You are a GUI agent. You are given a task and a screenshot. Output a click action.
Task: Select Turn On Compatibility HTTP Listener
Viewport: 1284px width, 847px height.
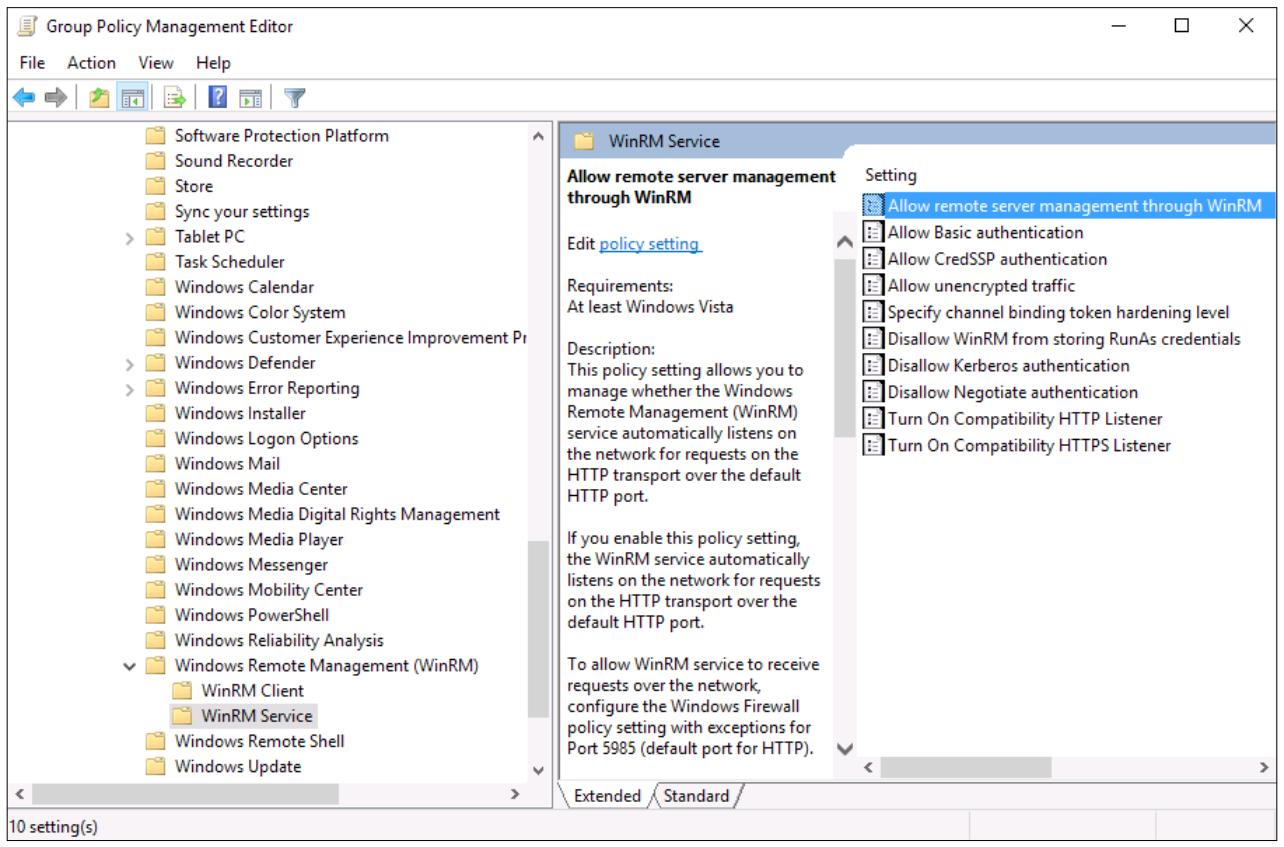pos(1025,419)
